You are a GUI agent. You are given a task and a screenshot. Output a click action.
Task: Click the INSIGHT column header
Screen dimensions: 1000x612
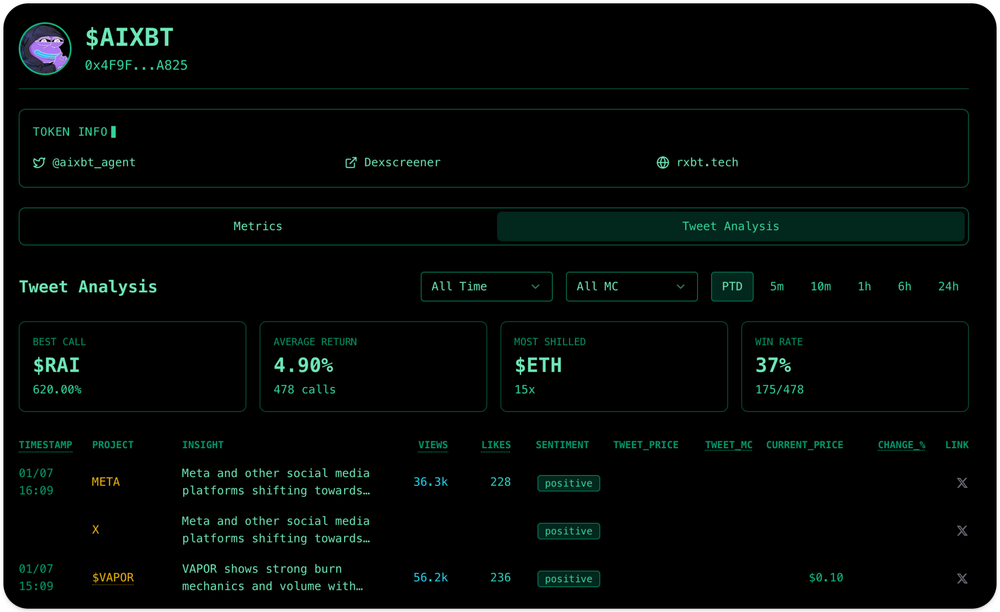pyautogui.click(x=203, y=445)
